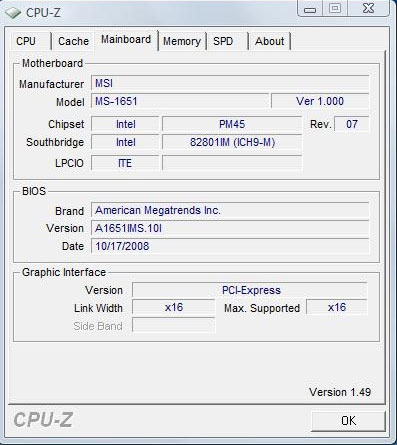Click the OK button
397x445 pixels.
coord(348,421)
